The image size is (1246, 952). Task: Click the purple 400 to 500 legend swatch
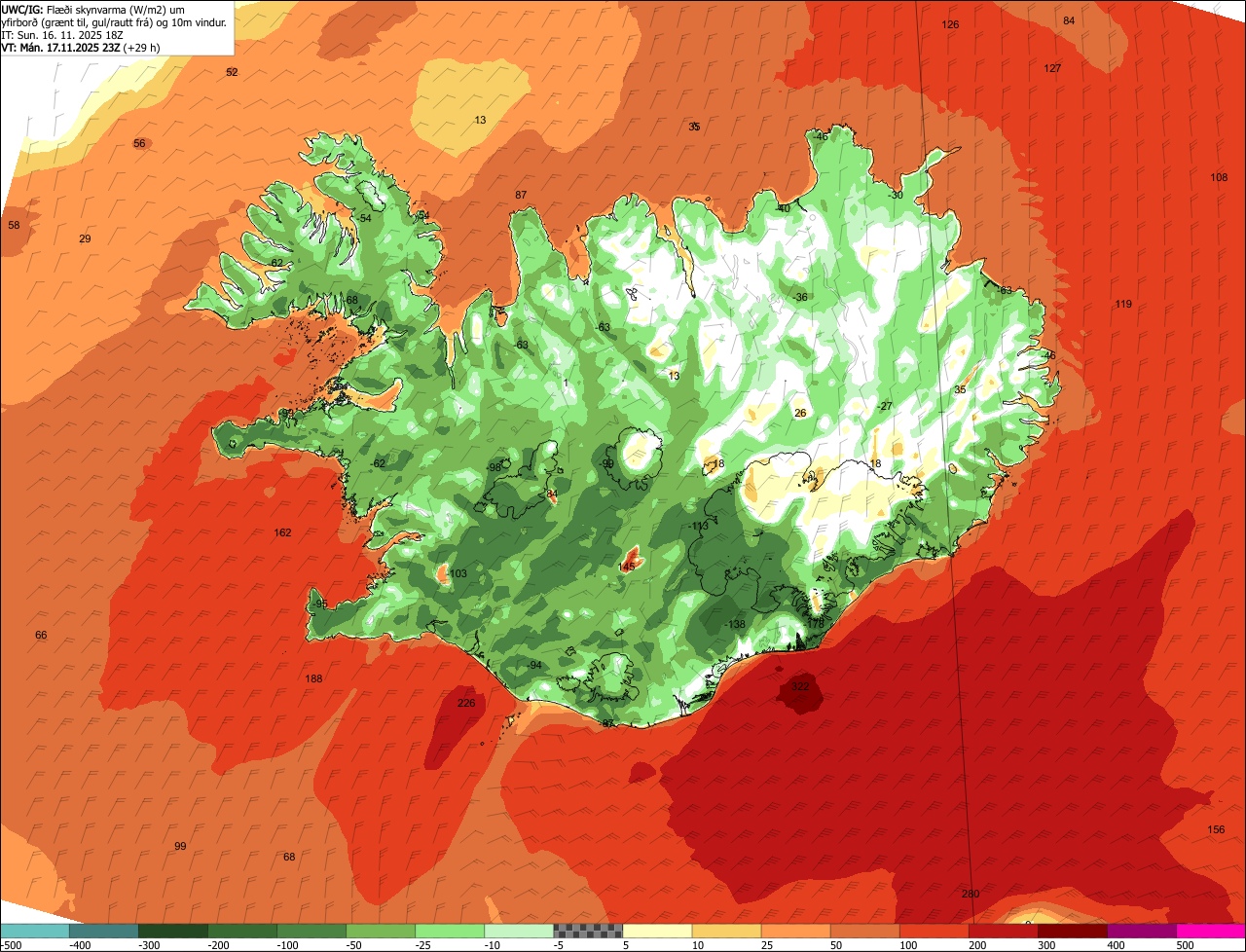1140,931
